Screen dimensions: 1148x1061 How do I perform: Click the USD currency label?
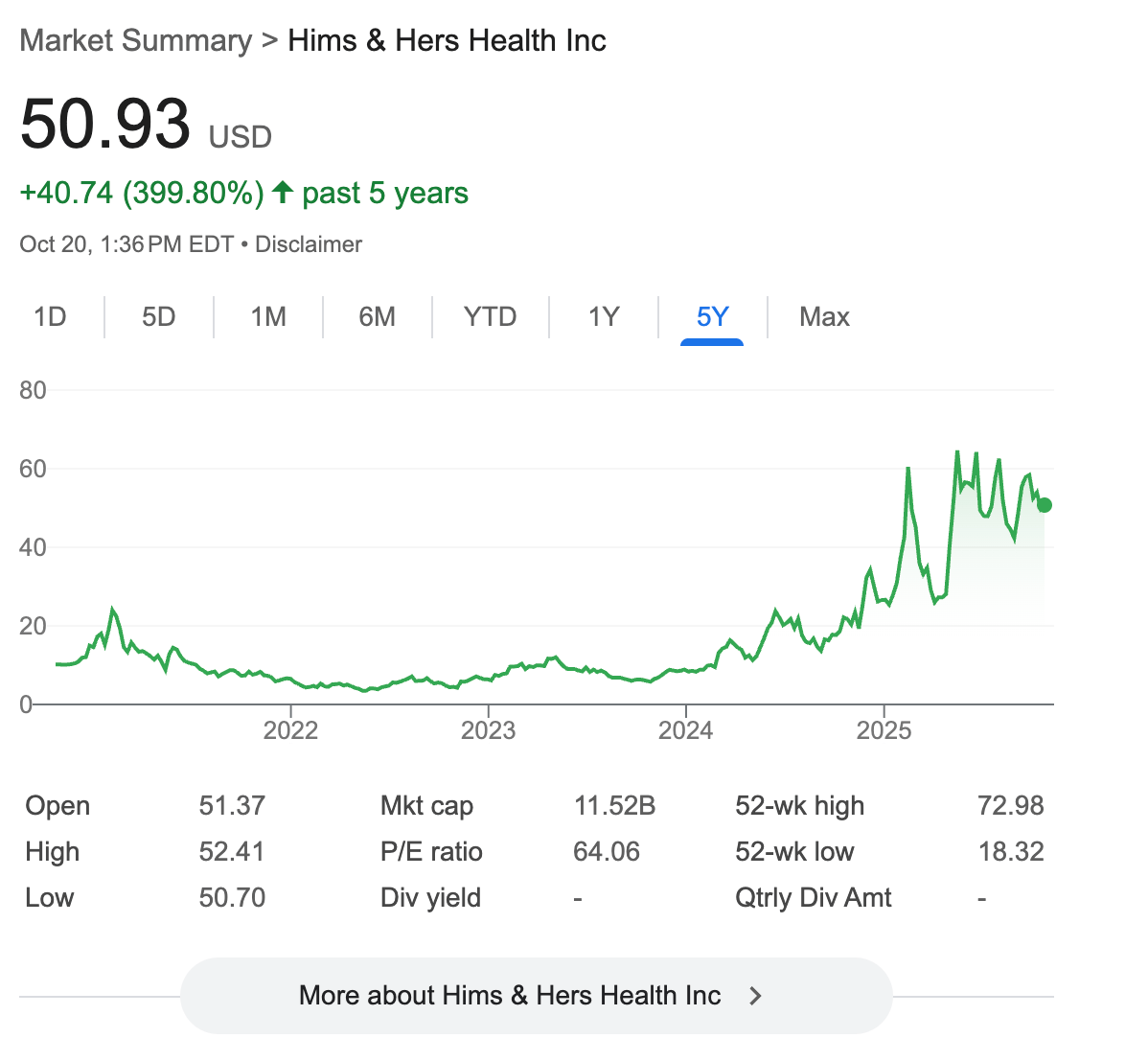[241, 137]
